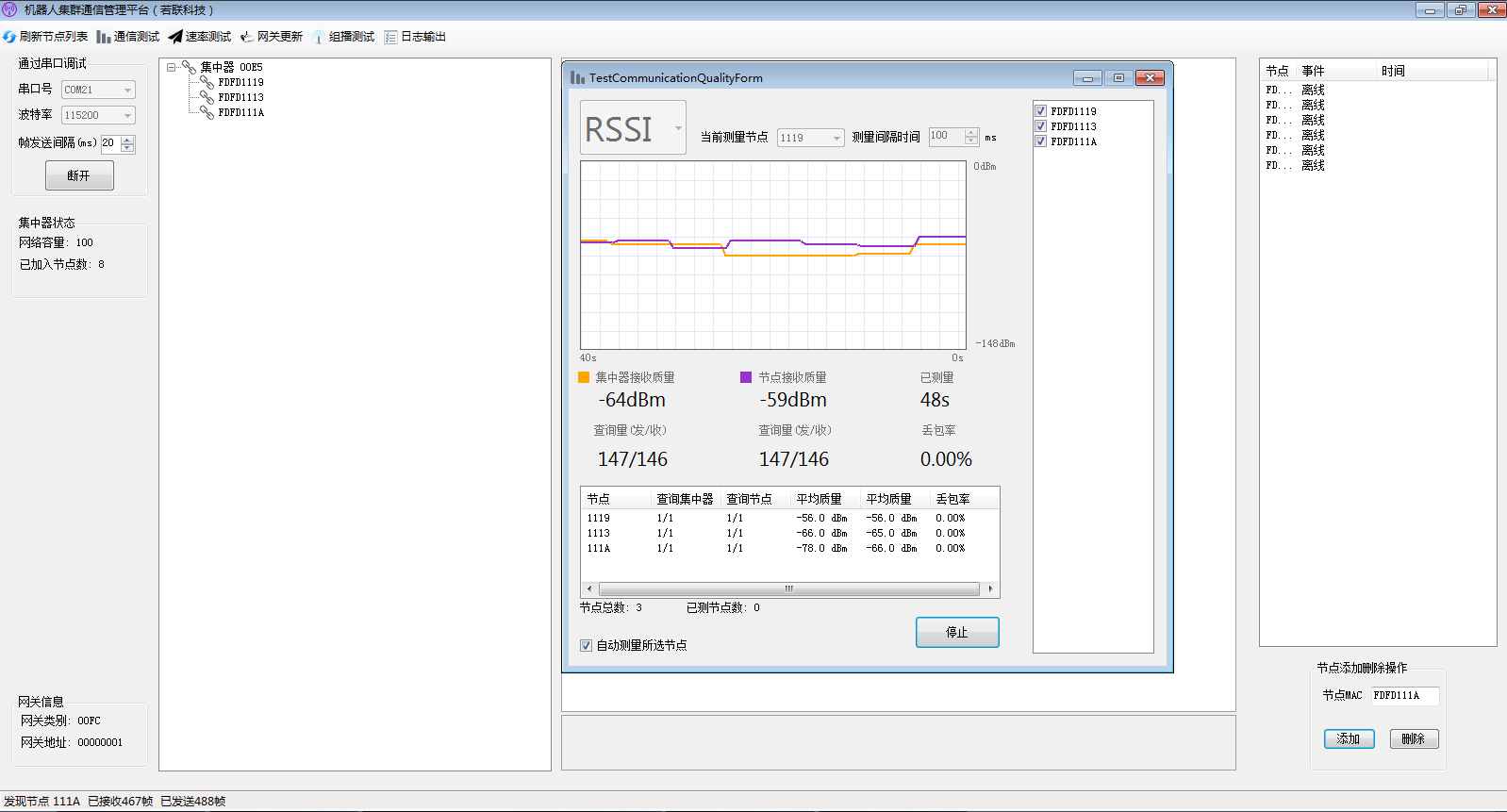Click the speed test paper-plane icon
The image size is (1507, 812).
(x=175, y=37)
